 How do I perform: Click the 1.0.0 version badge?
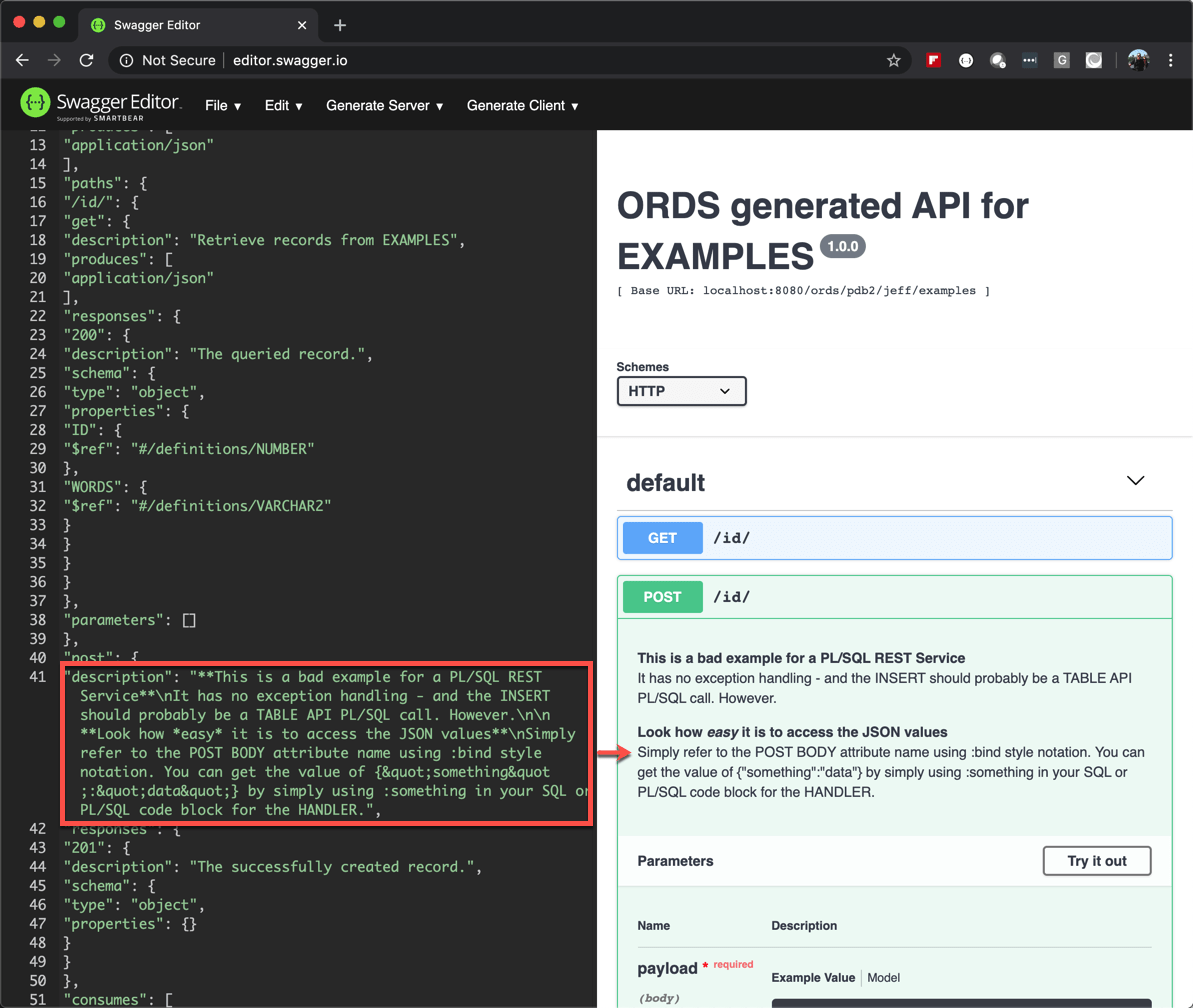tap(842, 246)
